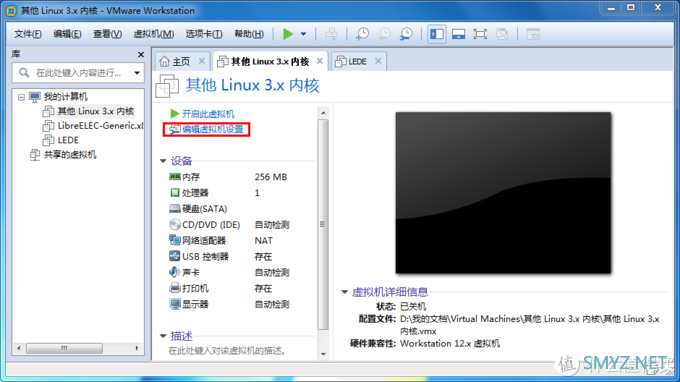Take a snapshot via the toolbar icon
Image resolution: width=680 pixels, height=382 pixels.
click(x=362, y=34)
